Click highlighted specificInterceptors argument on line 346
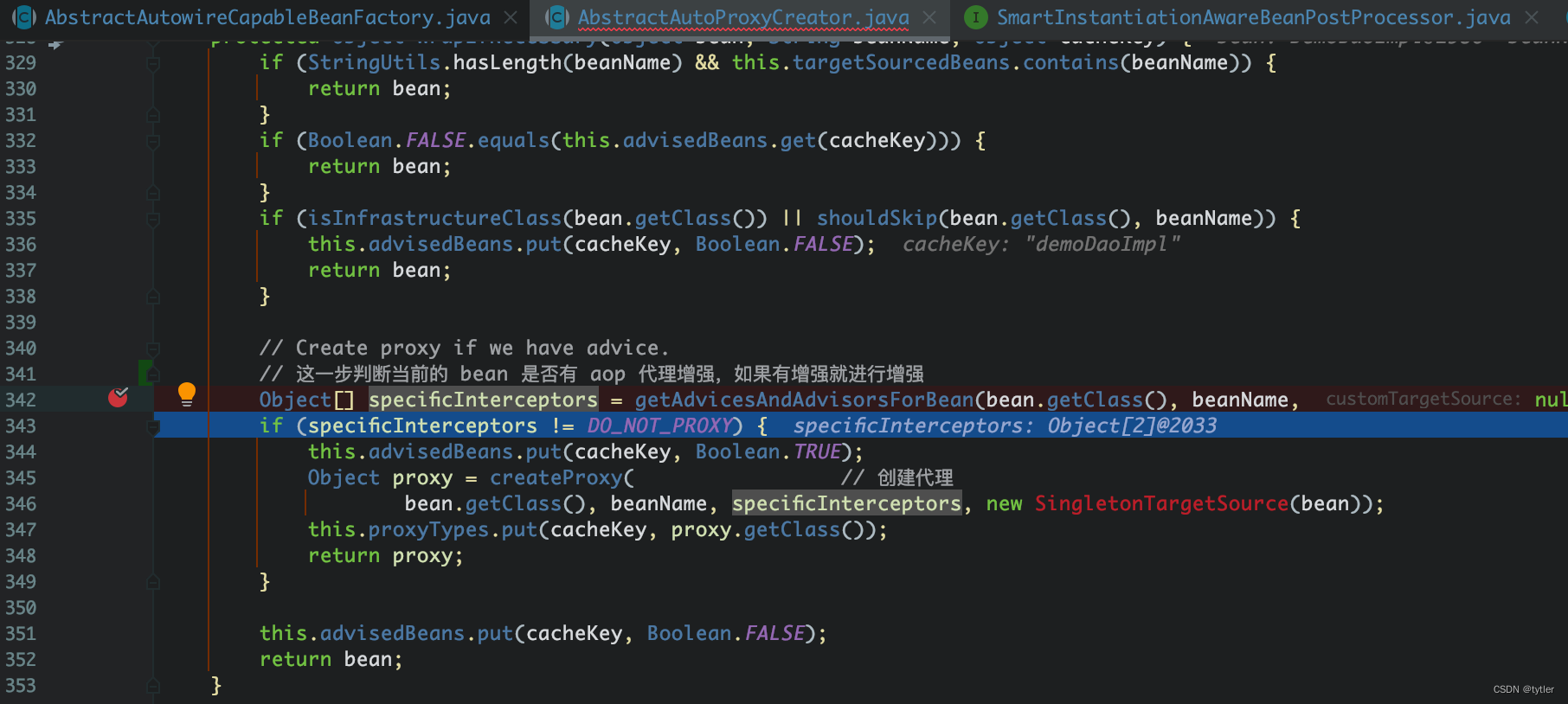Screen dimensions: 1568x704 846,503
